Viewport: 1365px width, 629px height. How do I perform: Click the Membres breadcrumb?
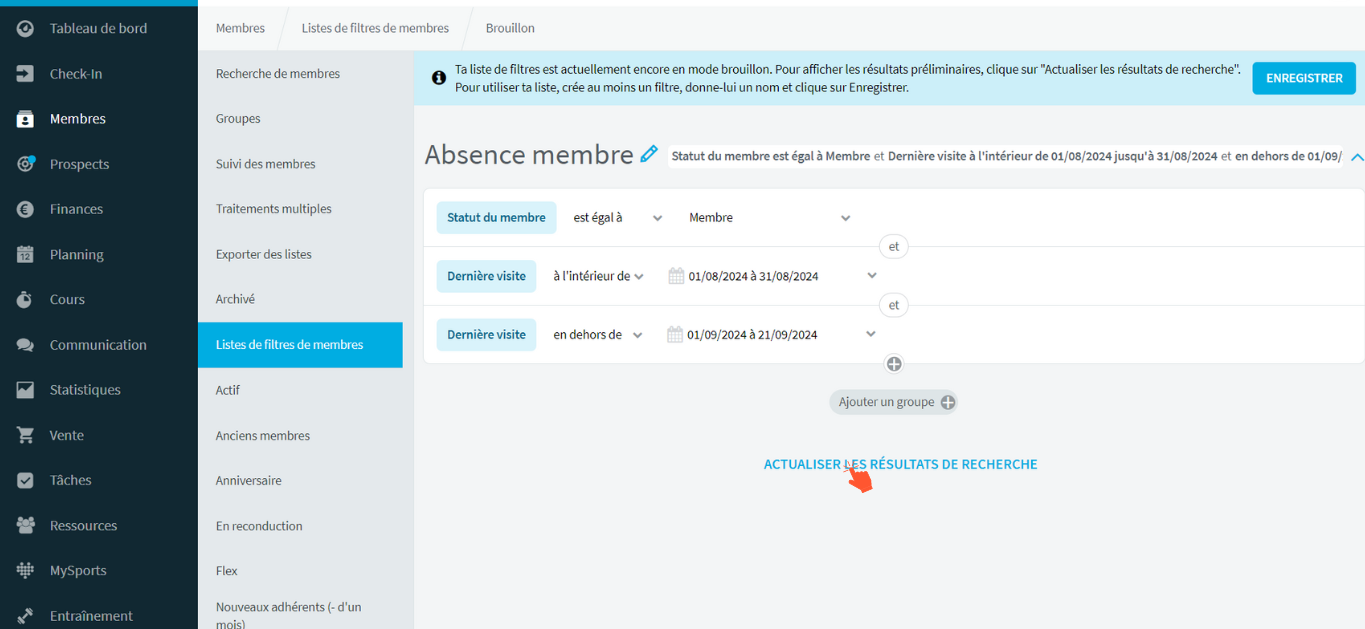tap(240, 28)
